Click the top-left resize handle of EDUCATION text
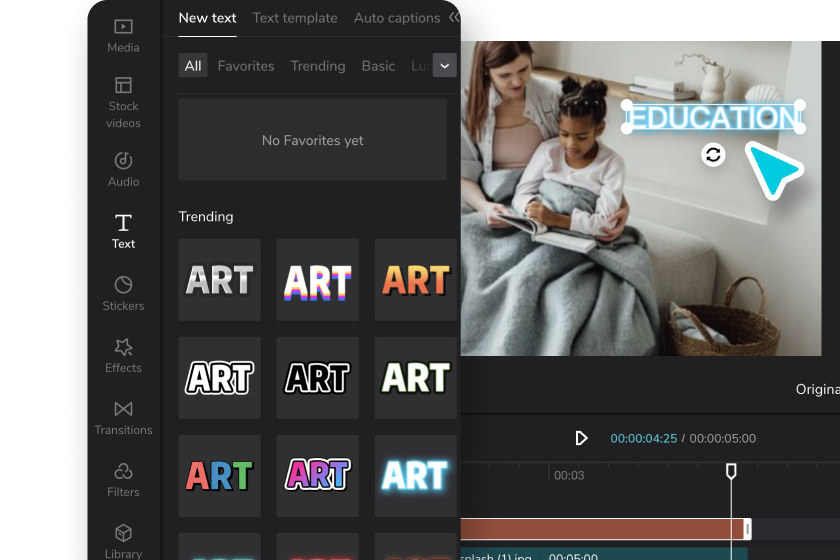The image size is (840, 560). (627, 105)
